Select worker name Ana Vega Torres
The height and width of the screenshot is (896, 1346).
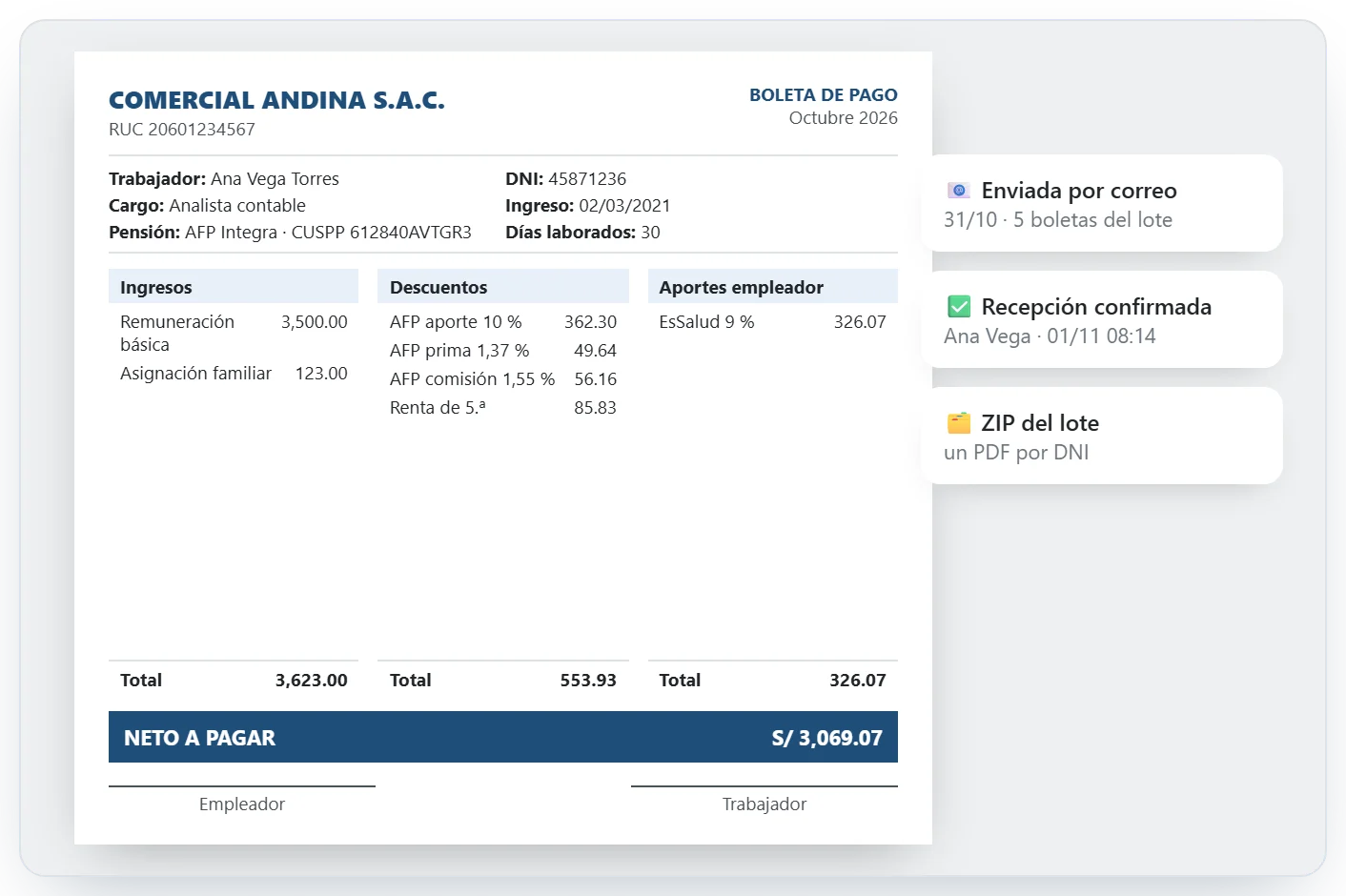point(275,179)
